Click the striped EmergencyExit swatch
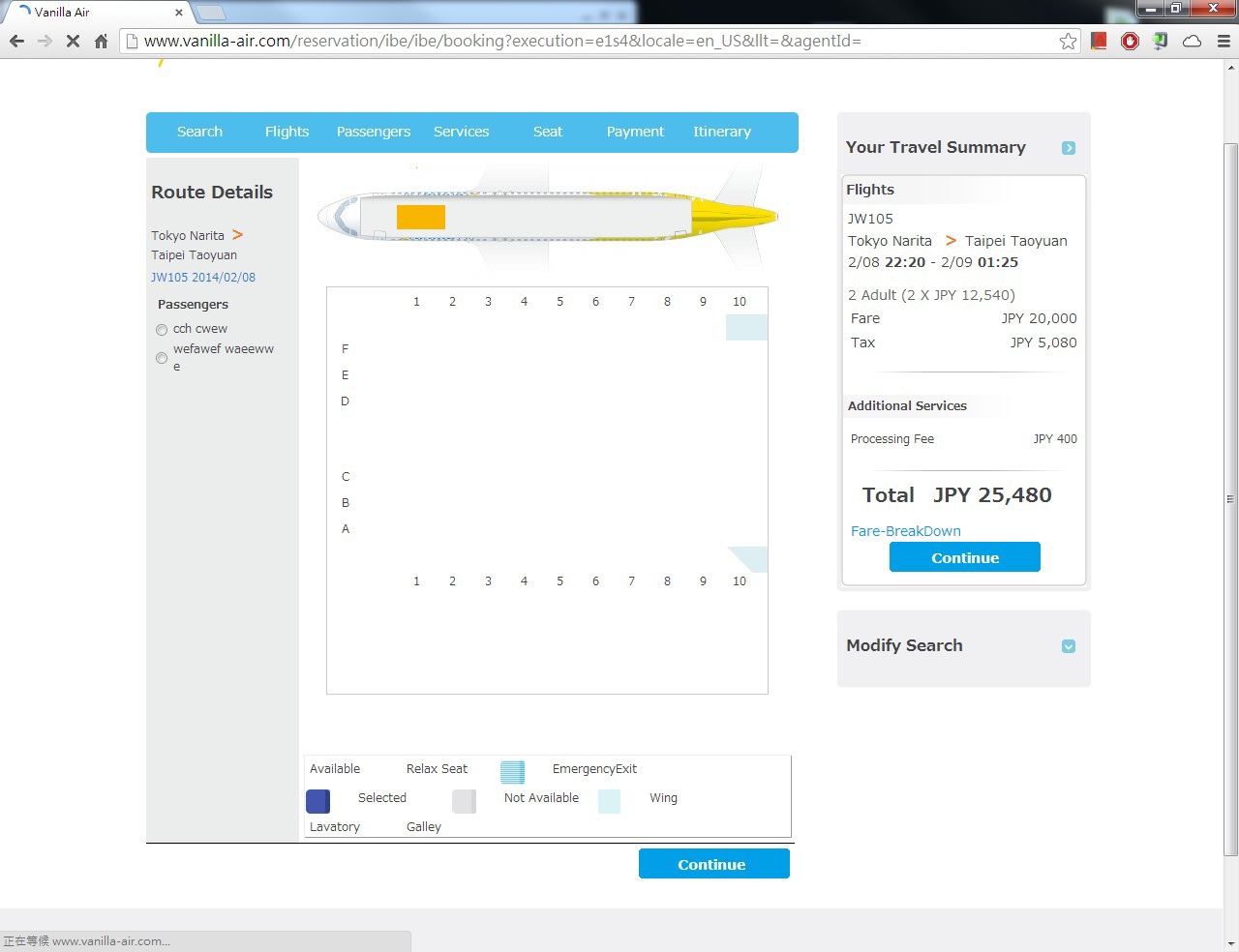1239x952 pixels. [x=512, y=772]
